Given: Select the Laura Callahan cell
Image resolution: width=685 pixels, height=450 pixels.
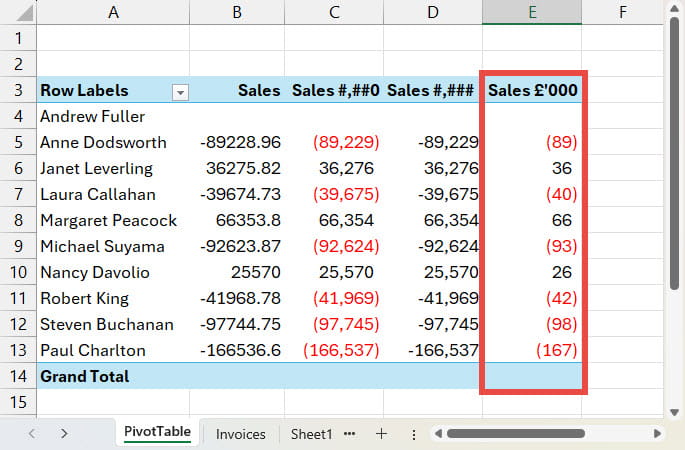Looking at the screenshot, I should tap(113, 194).
